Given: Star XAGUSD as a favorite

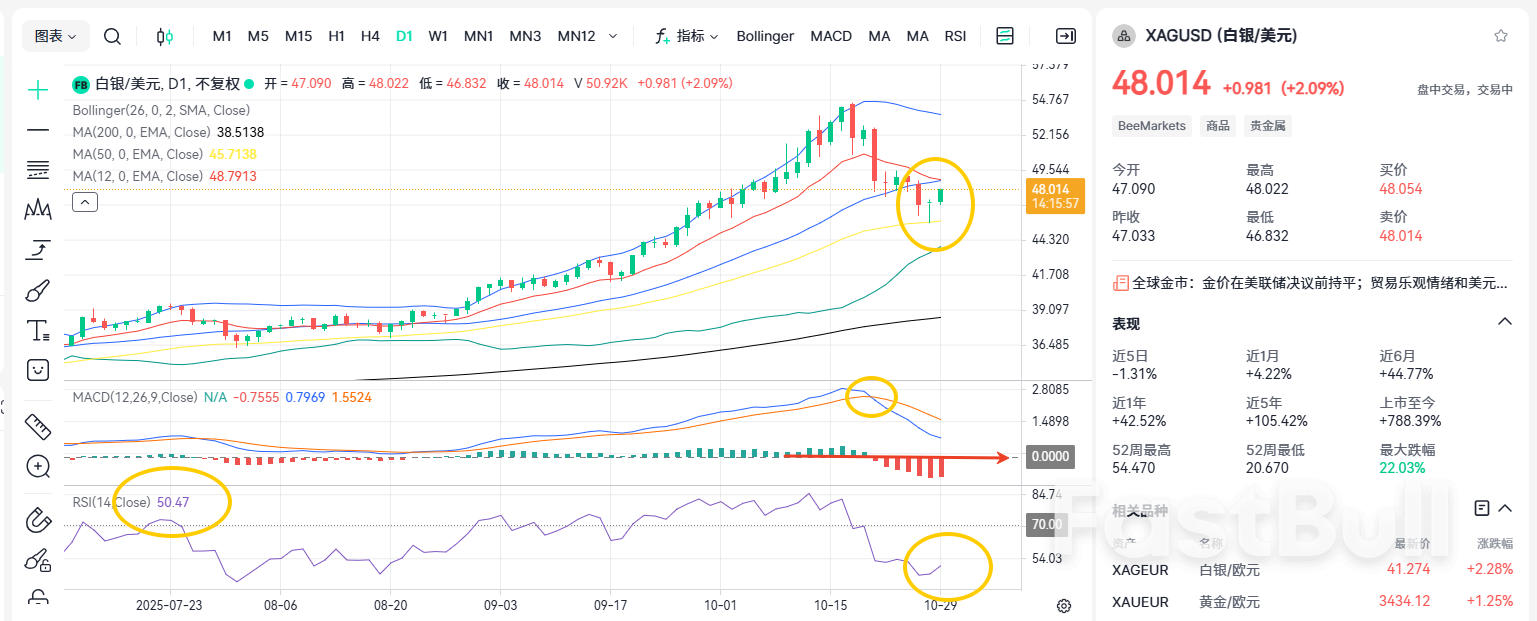Looking at the screenshot, I should [x=1500, y=34].
